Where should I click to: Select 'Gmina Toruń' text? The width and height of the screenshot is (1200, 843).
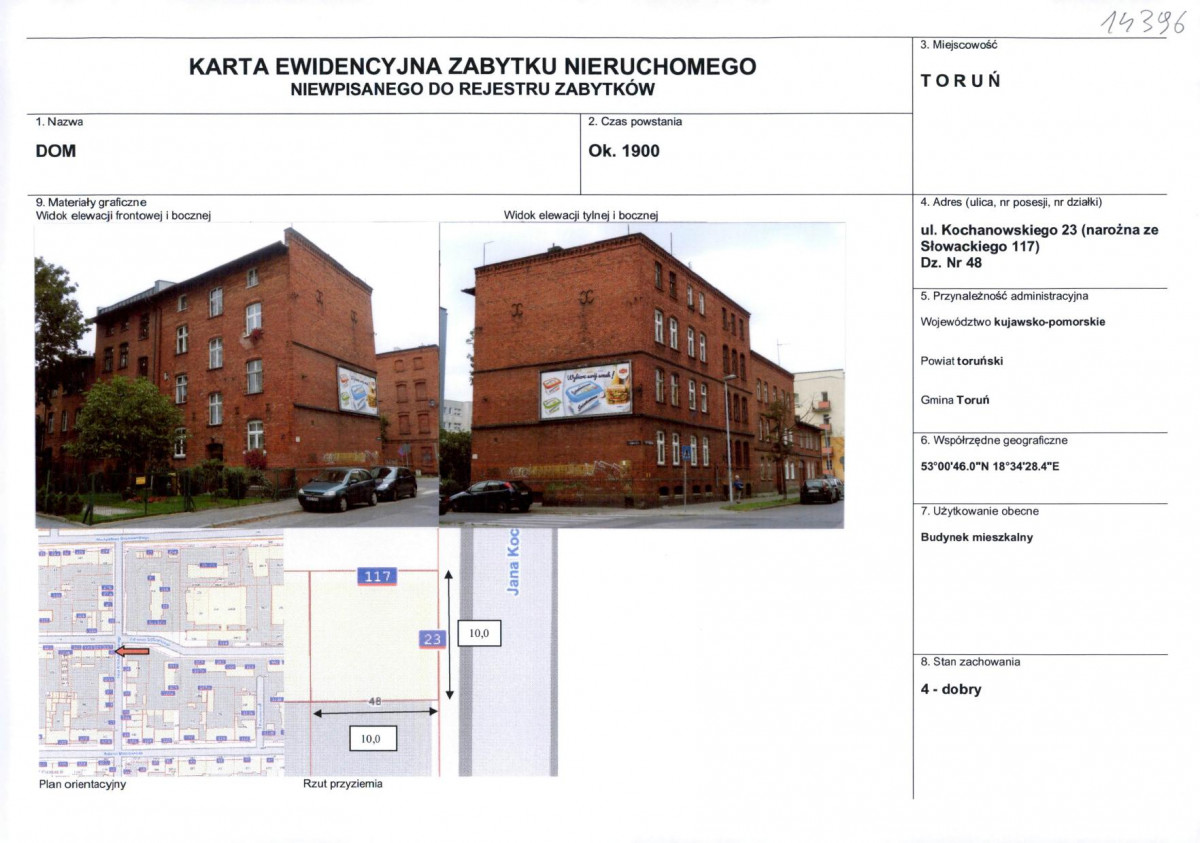point(954,400)
